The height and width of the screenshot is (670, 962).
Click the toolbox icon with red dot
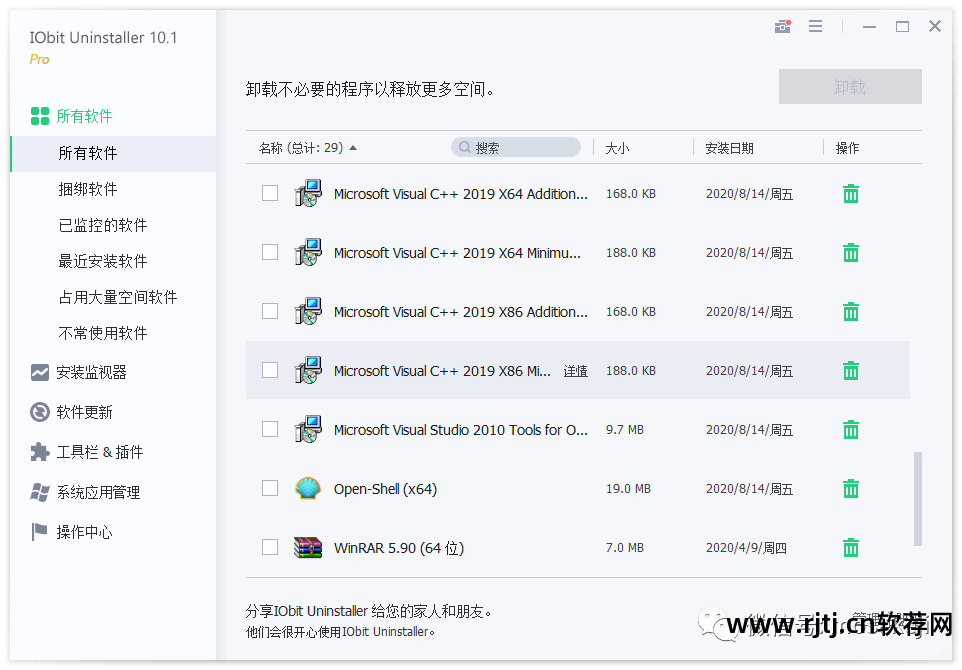pos(782,26)
